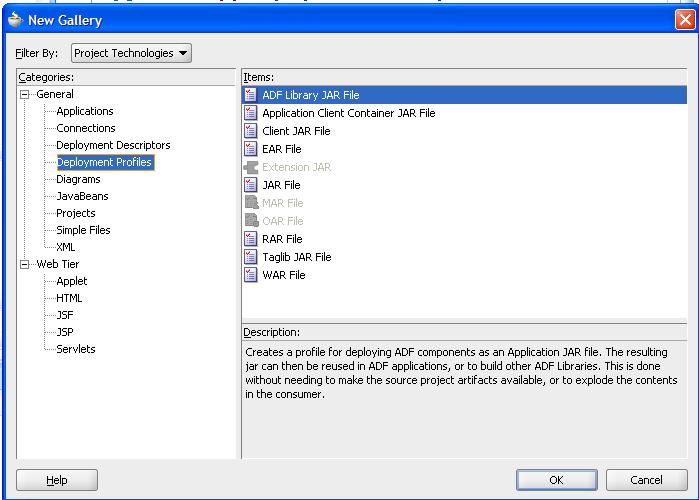Screen dimensions: 699x500
Task: Select Applet category
Action: 72,281
